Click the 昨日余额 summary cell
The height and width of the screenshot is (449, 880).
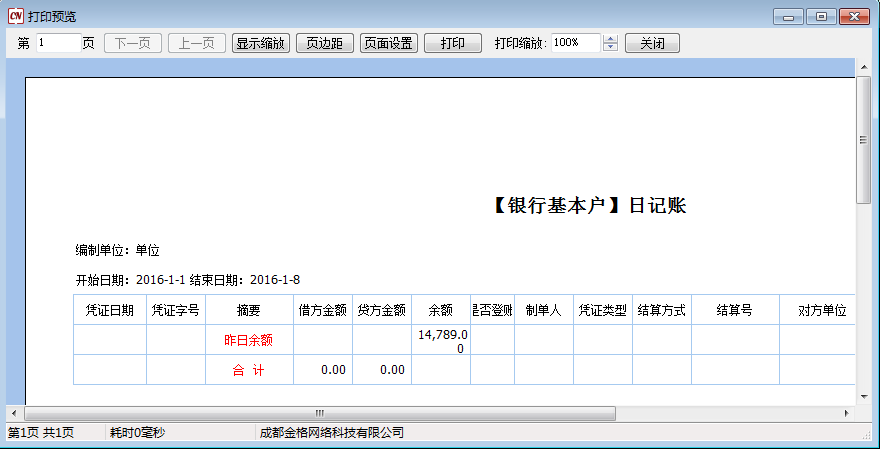click(x=249, y=340)
